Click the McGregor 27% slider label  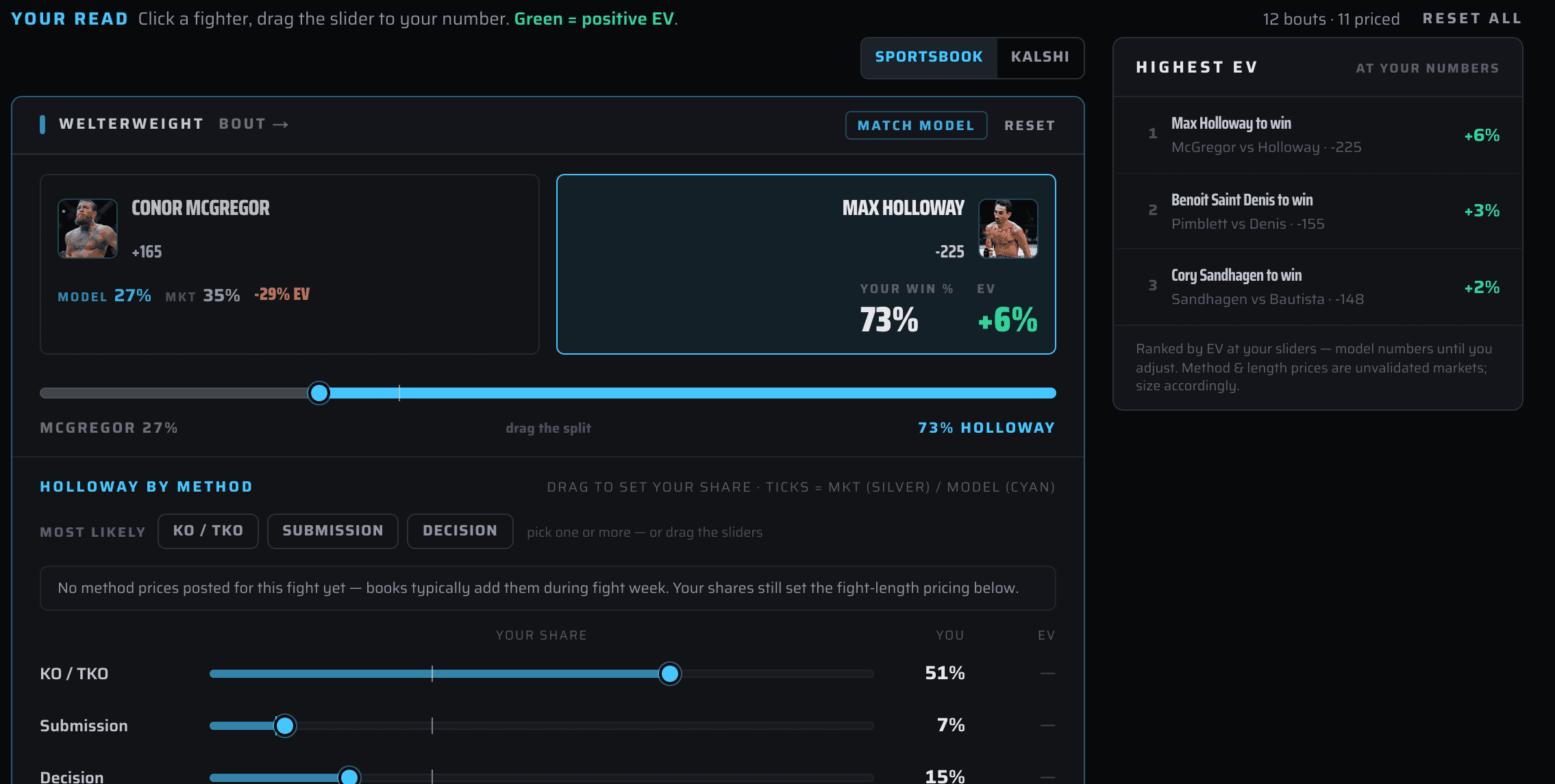(x=109, y=428)
